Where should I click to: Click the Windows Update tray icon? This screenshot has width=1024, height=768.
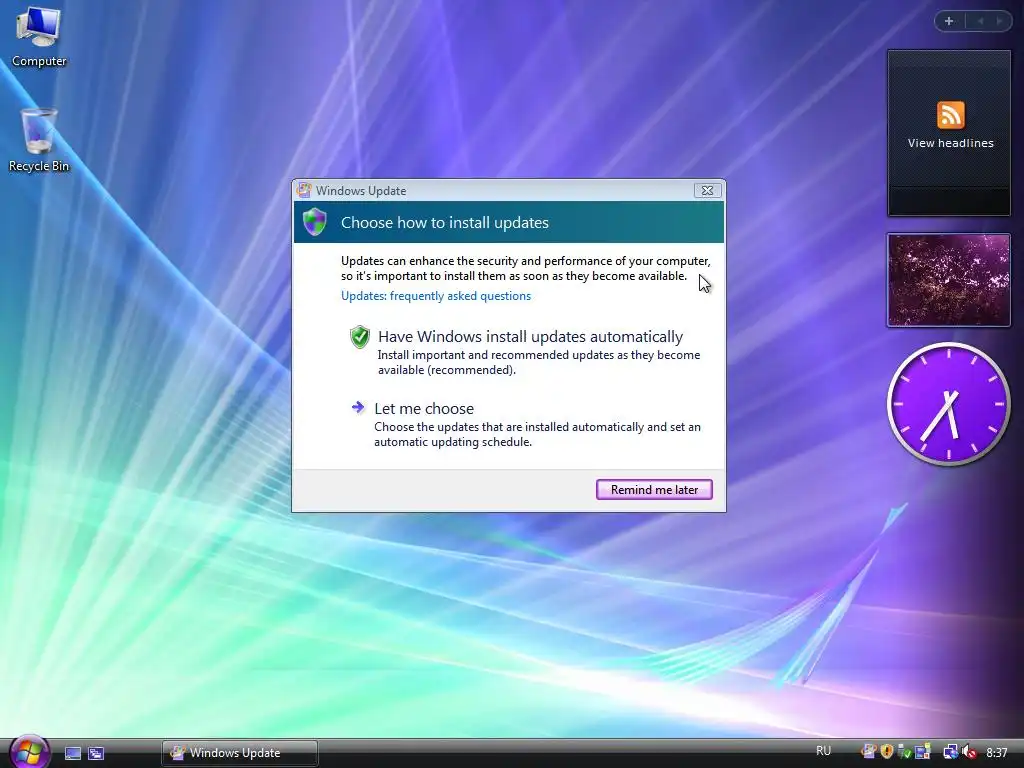point(869,752)
